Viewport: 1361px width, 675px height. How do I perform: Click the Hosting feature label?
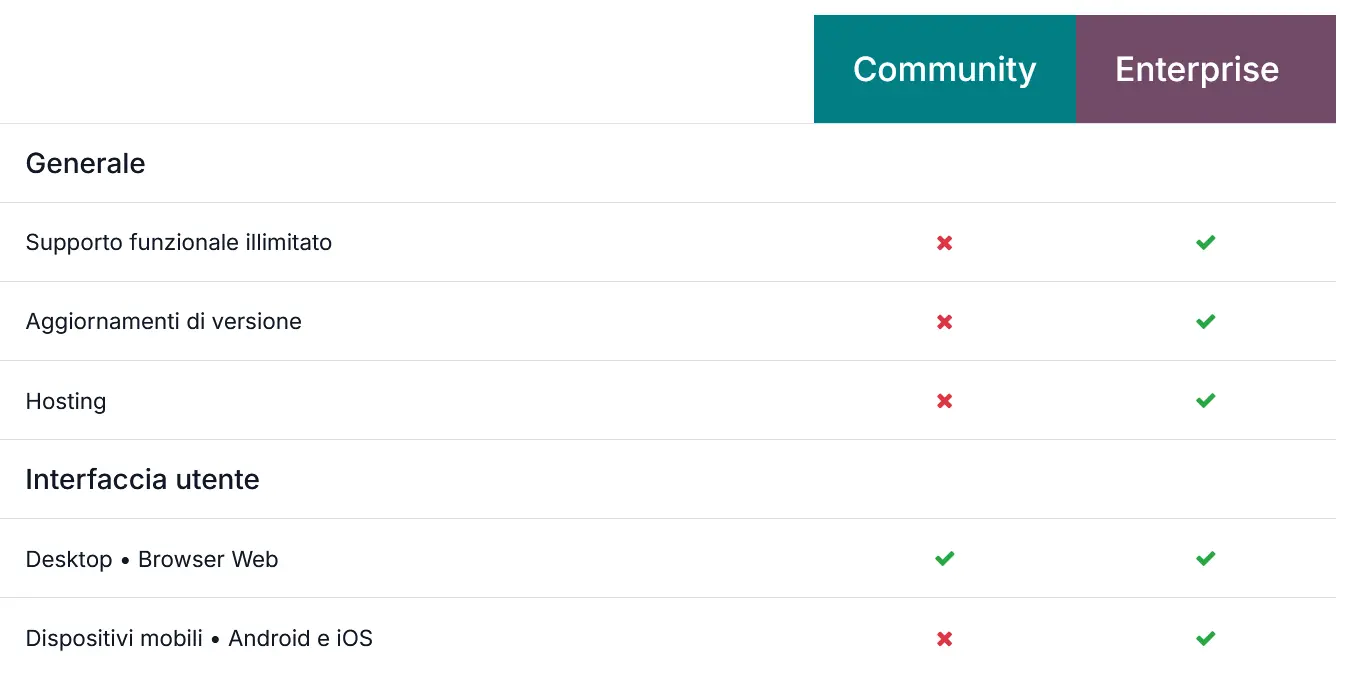point(65,401)
